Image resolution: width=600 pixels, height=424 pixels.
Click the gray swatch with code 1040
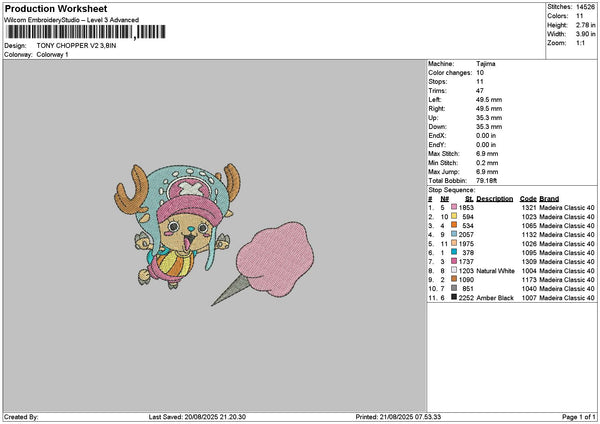454,288
